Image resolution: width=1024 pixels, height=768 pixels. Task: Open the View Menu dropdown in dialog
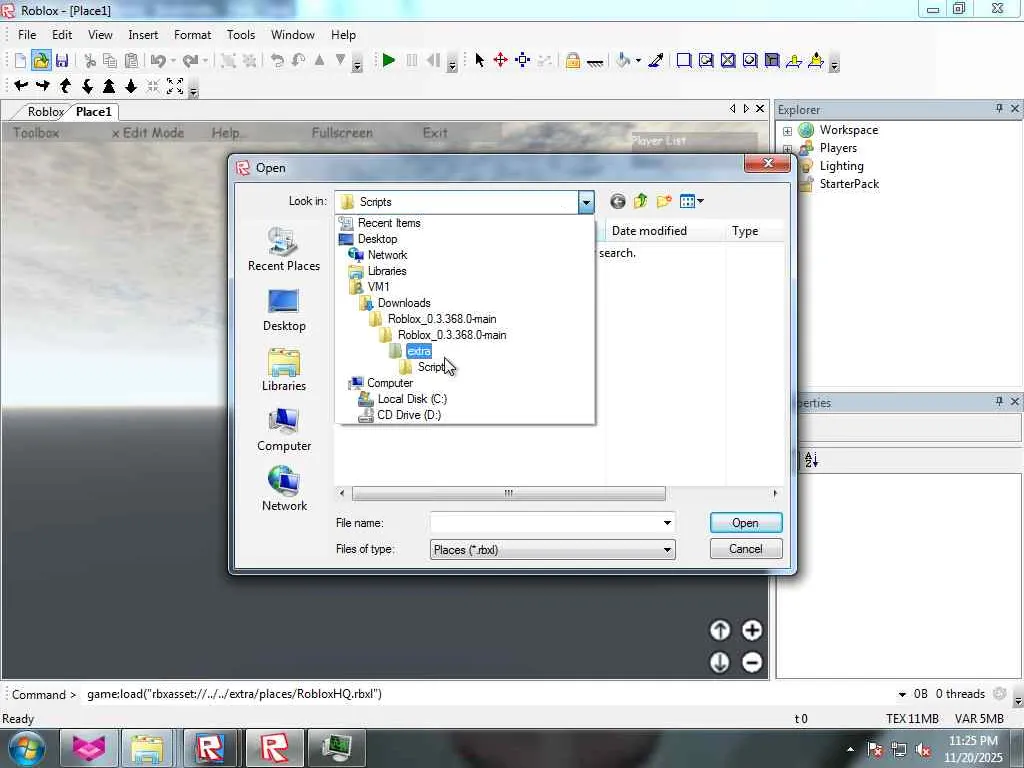(x=692, y=202)
